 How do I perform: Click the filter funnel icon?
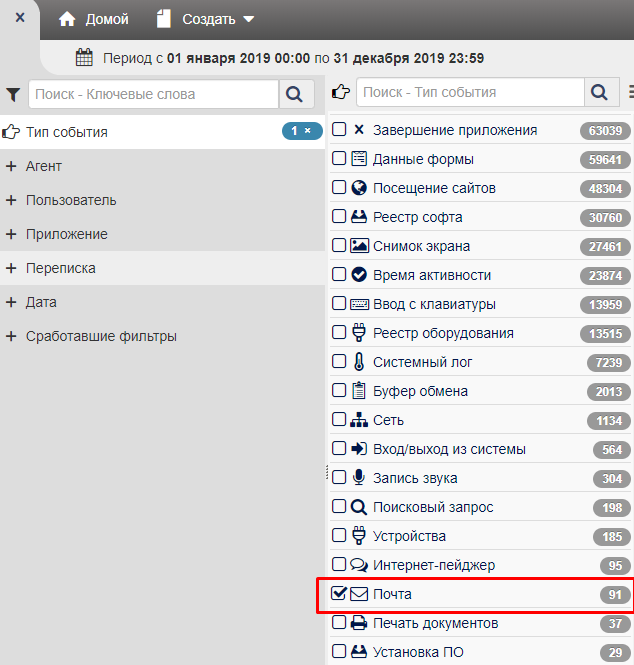pos(13,94)
